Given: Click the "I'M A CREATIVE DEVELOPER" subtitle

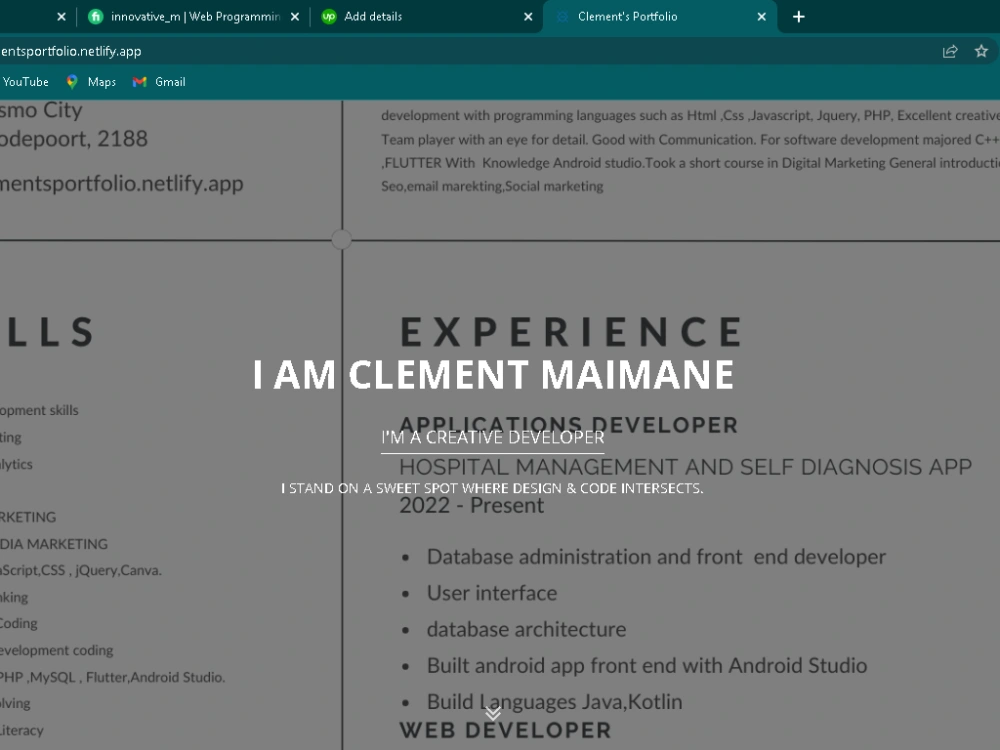Looking at the screenshot, I should pyautogui.click(x=492, y=438).
